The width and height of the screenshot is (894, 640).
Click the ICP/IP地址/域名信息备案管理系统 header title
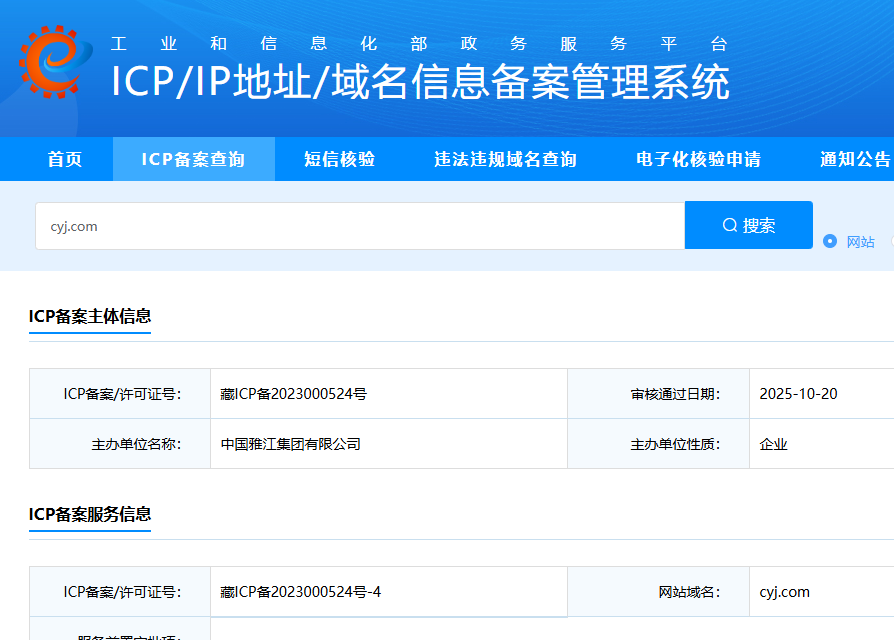420,85
